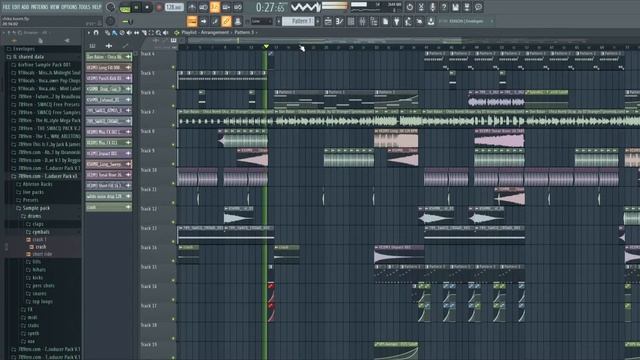Click the Stop button in transport
Screen dimensions: 640x360
147,7
